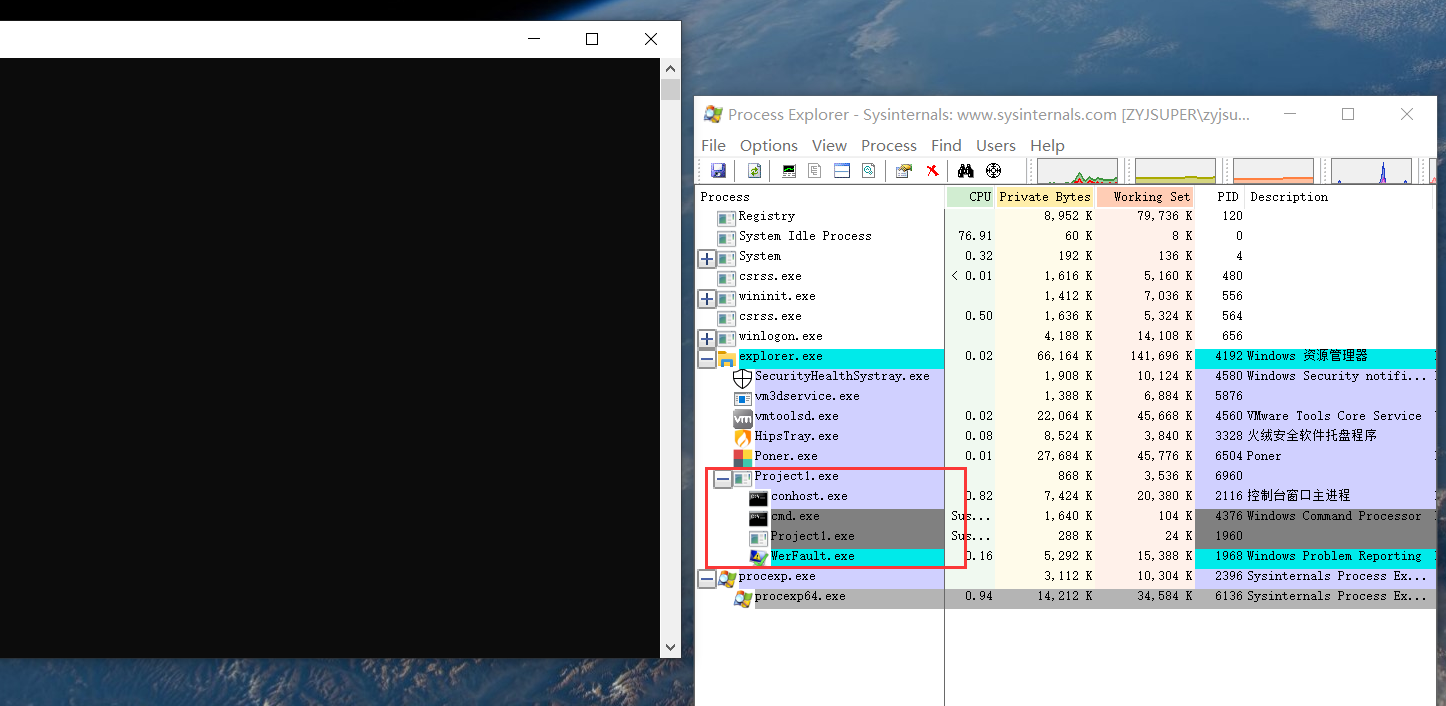
Task: Click the CPU usage mini graph
Action: [x=1077, y=171]
